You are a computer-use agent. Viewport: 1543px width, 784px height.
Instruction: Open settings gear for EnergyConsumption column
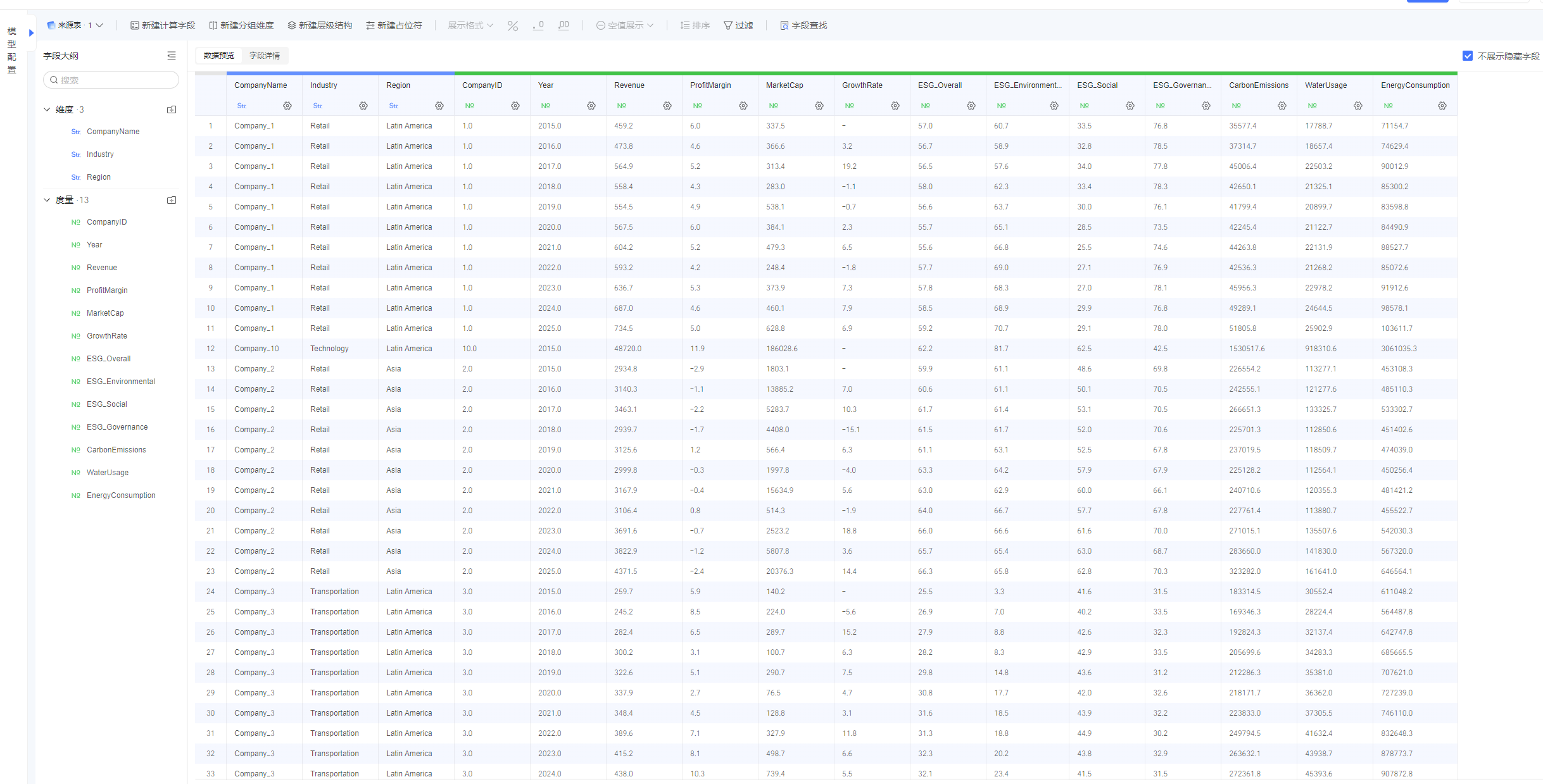1442,106
